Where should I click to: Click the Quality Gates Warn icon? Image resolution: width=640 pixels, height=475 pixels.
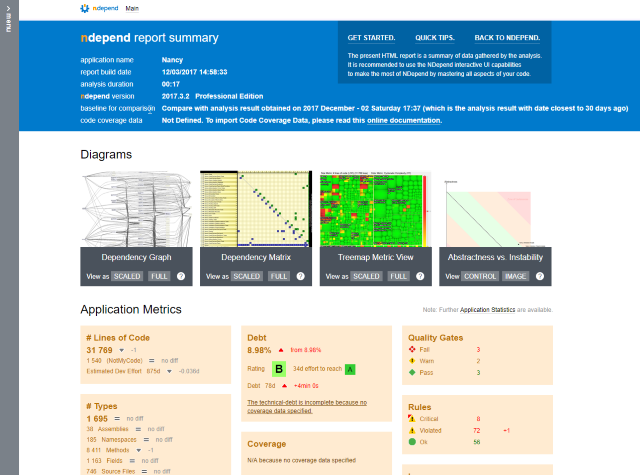coord(412,361)
